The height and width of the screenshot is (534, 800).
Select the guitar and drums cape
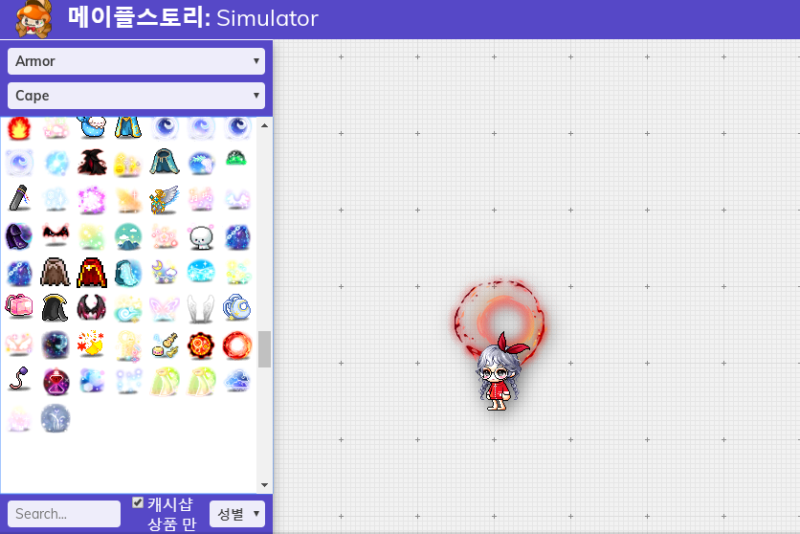coord(164,345)
